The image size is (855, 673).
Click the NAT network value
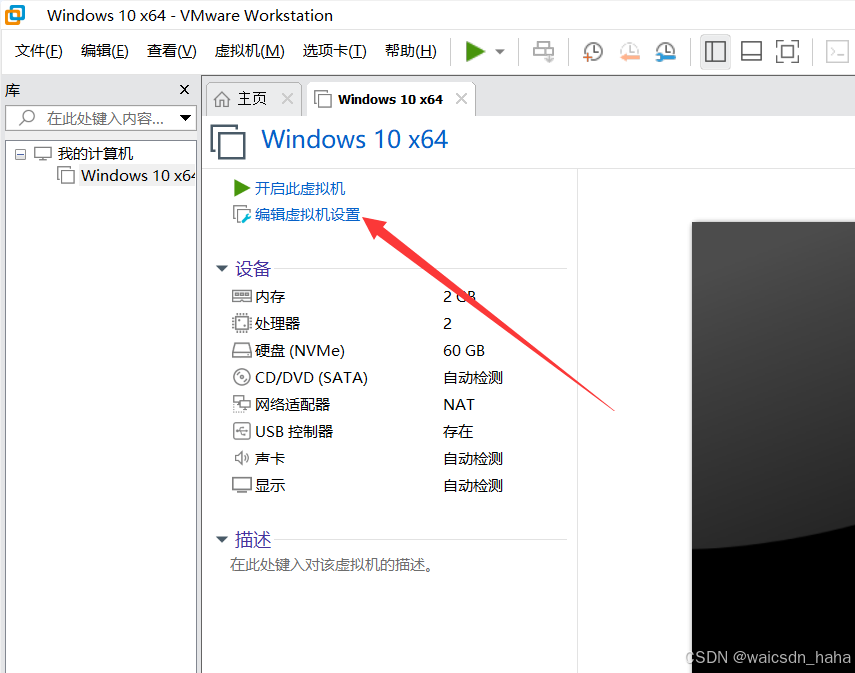(459, 405)
